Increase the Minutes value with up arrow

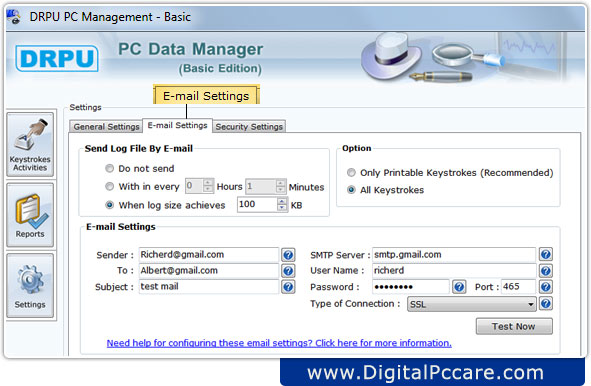(x=280, y=183)
